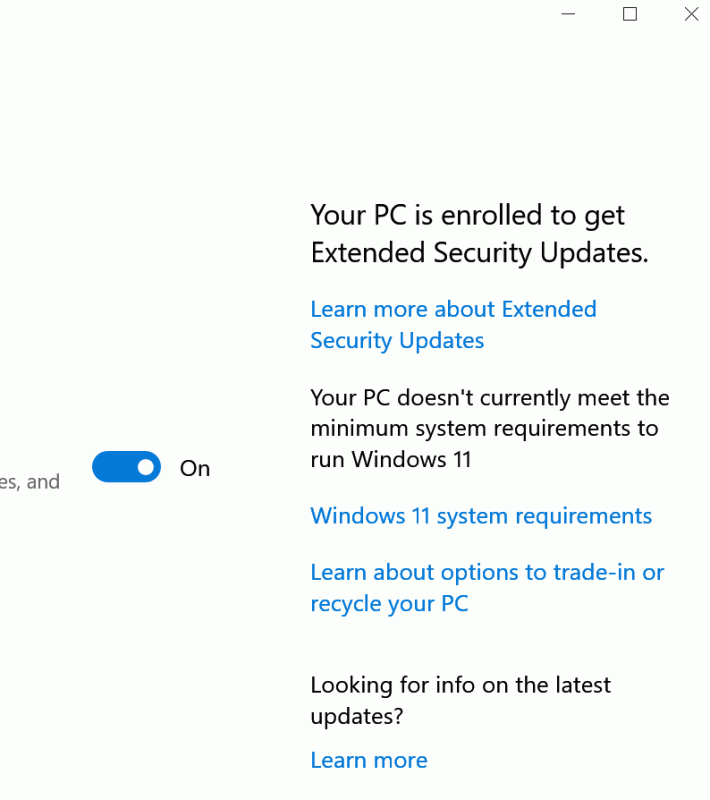Open the Windows 11 system requirements link
710x800 pixels.
(481, 516)
